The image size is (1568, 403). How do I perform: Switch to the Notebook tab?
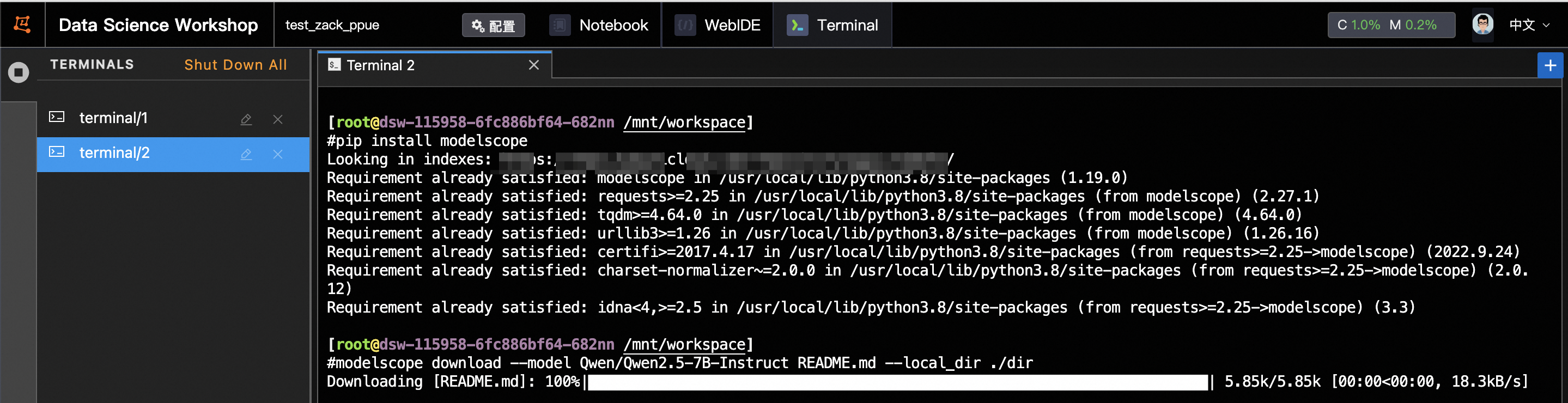click(x=599, y=26)
